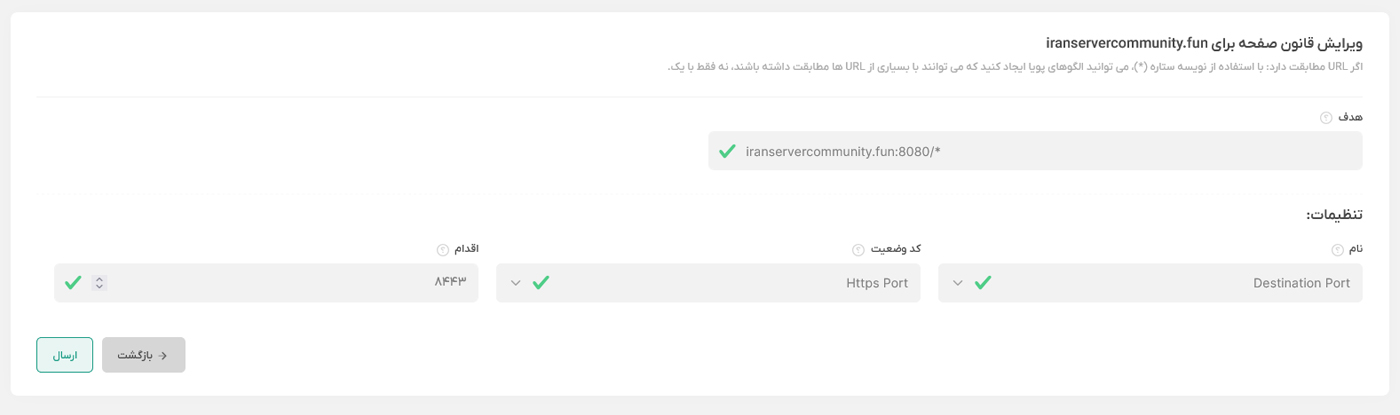The image size is (1400, 415).
Task: Submit the form with the ارسال button
Action: click(65, 355)
